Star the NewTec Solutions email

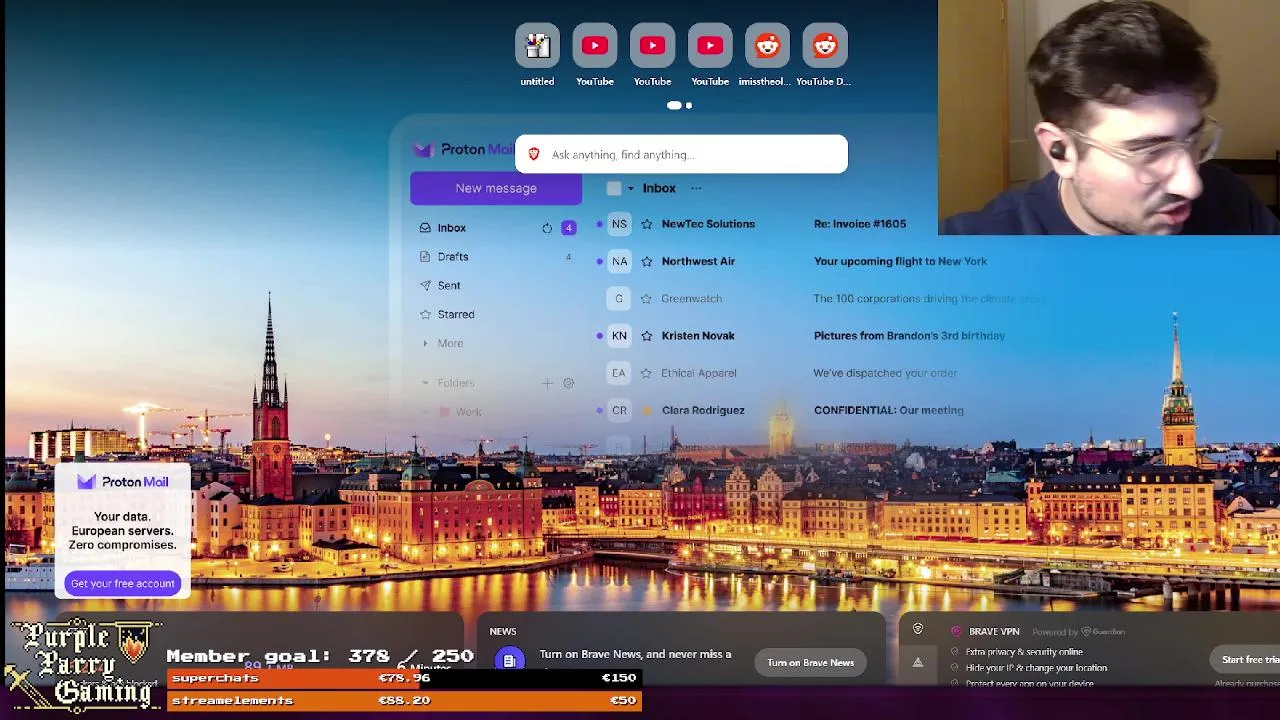click(x=646, y=224)
